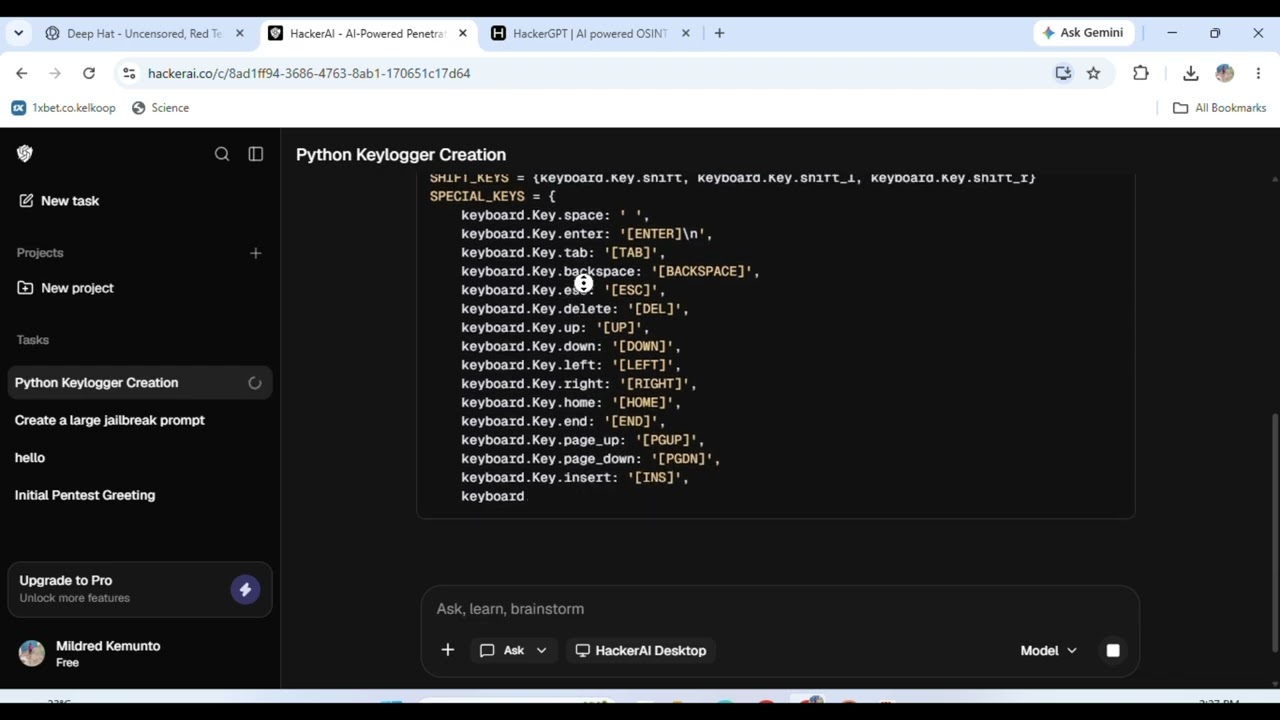Viewport: 1280px width, 720px height.
Task: Expand the Ask mode dropdown
Action: coord(513,651)
